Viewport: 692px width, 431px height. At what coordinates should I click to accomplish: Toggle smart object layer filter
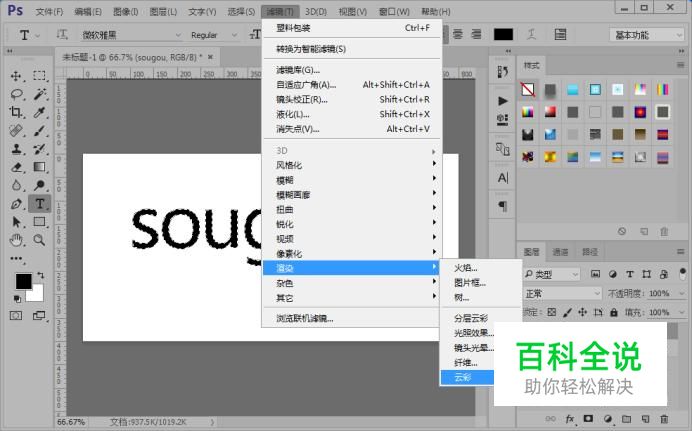(664, 274)
